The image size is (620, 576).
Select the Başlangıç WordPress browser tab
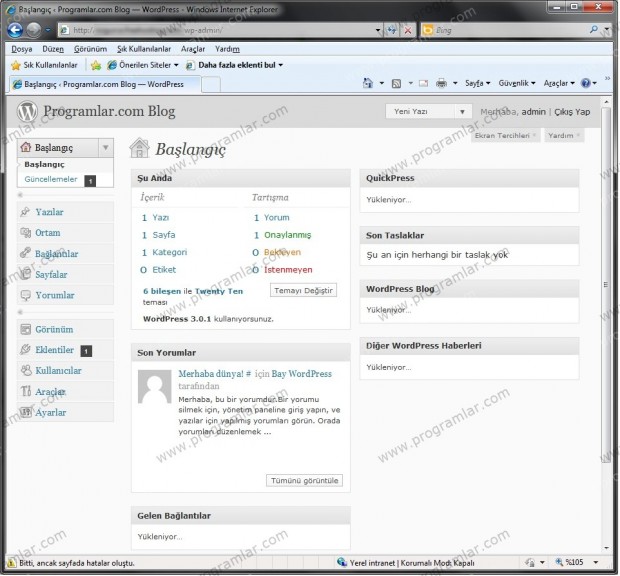click(104, 84)
